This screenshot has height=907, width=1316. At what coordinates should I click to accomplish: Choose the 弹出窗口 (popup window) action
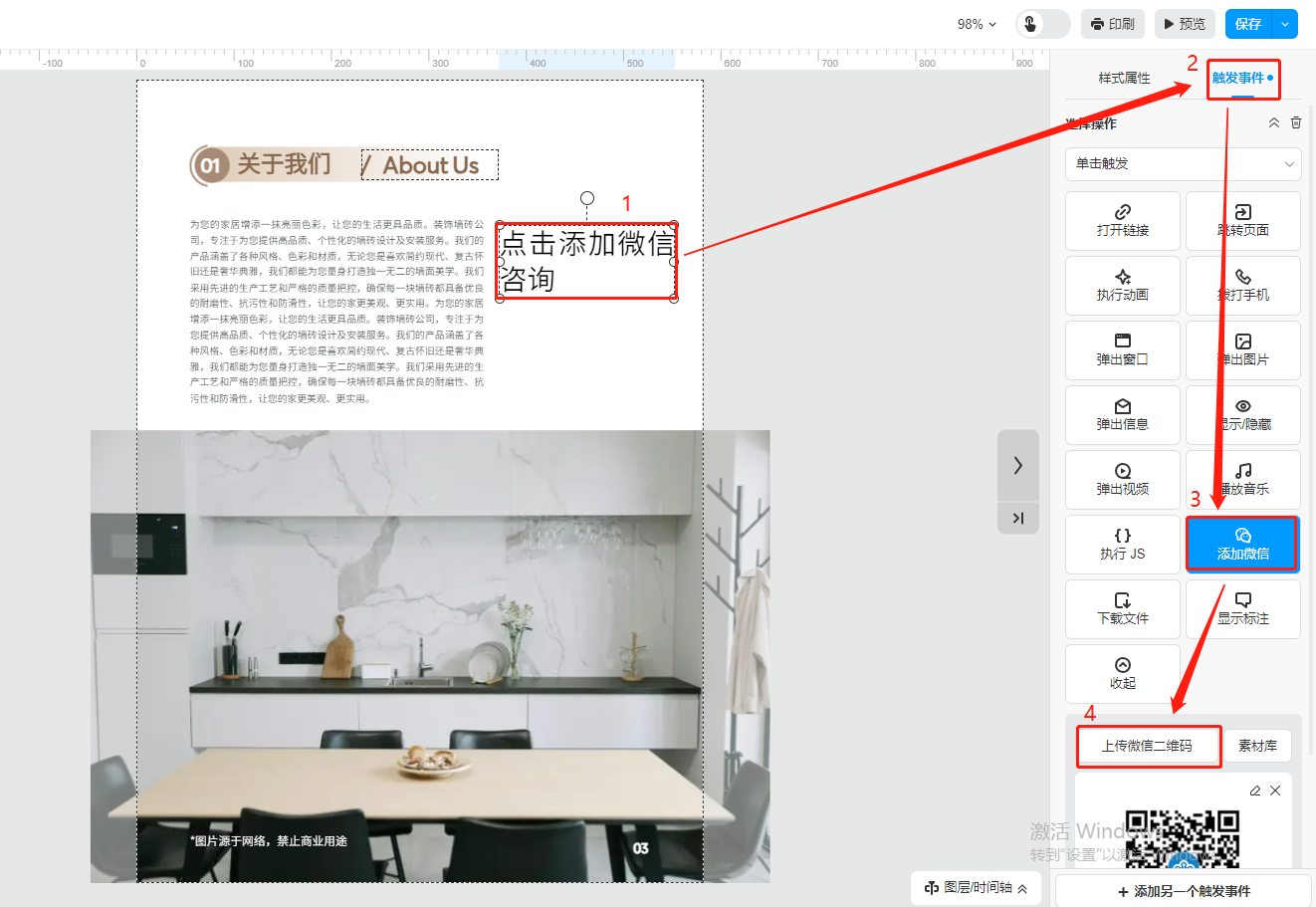click(1122, 349)
